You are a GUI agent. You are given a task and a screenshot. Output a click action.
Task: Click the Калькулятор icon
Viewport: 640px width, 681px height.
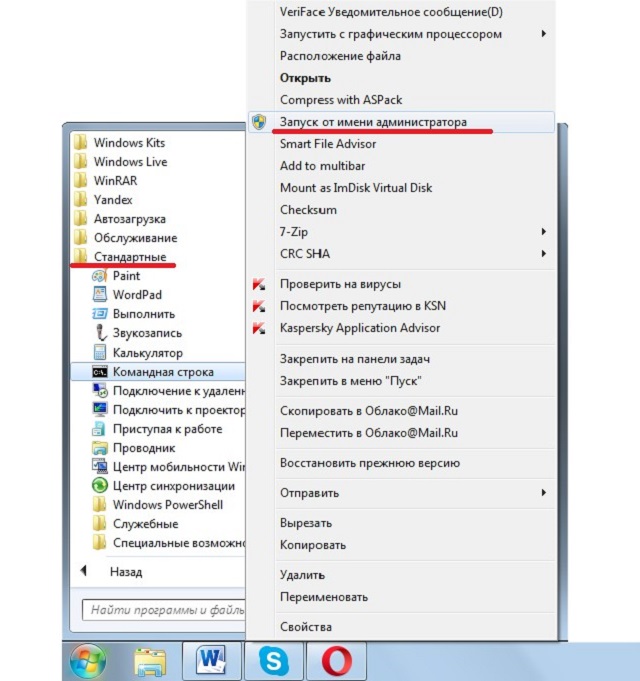pos(99,352)
